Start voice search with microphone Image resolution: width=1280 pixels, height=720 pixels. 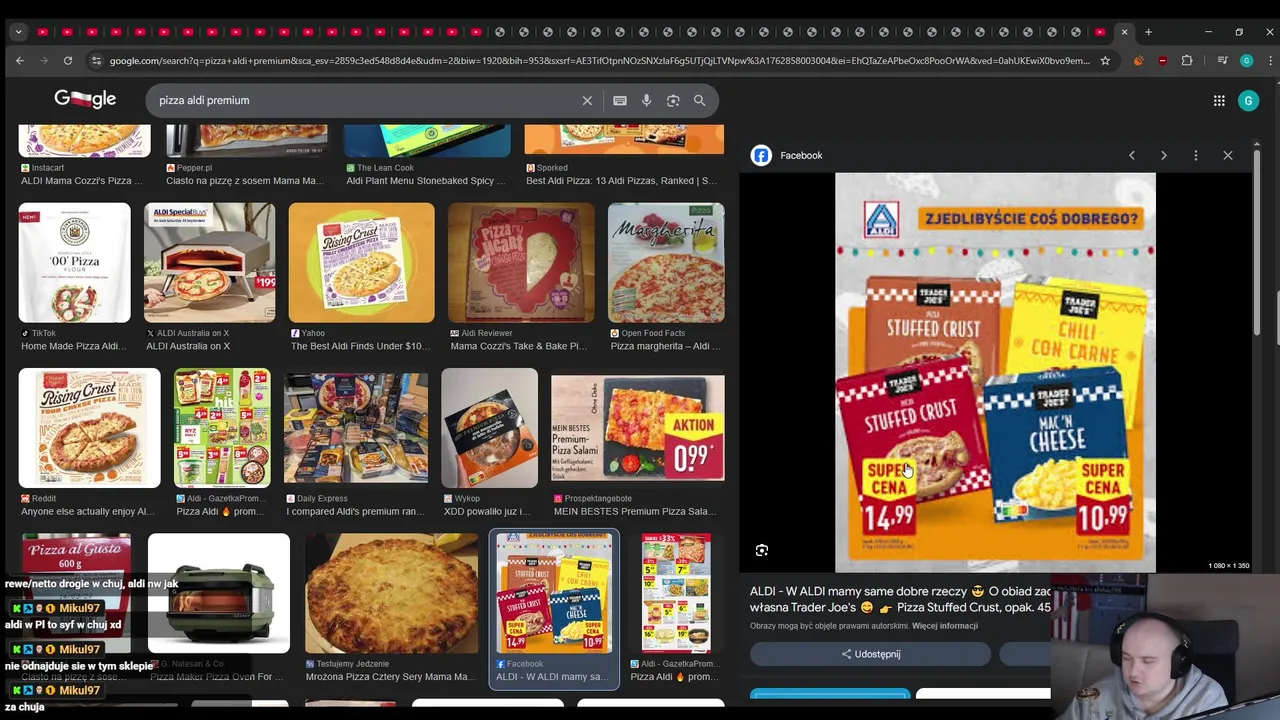[x=646, y=100]
